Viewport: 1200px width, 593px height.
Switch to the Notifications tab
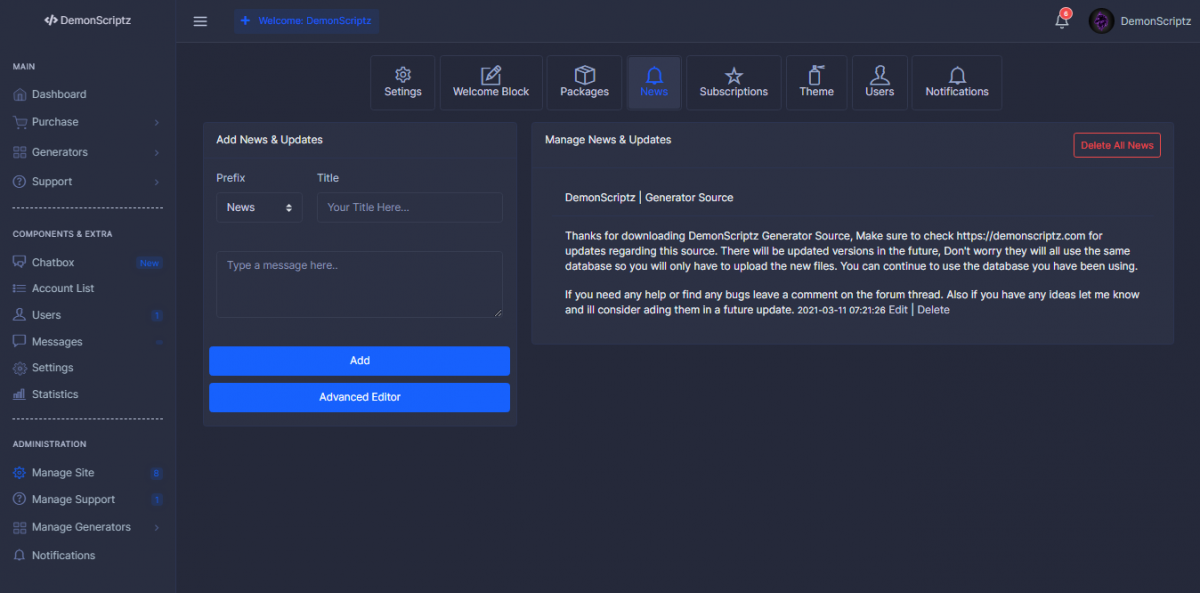(x=956, y=82)
